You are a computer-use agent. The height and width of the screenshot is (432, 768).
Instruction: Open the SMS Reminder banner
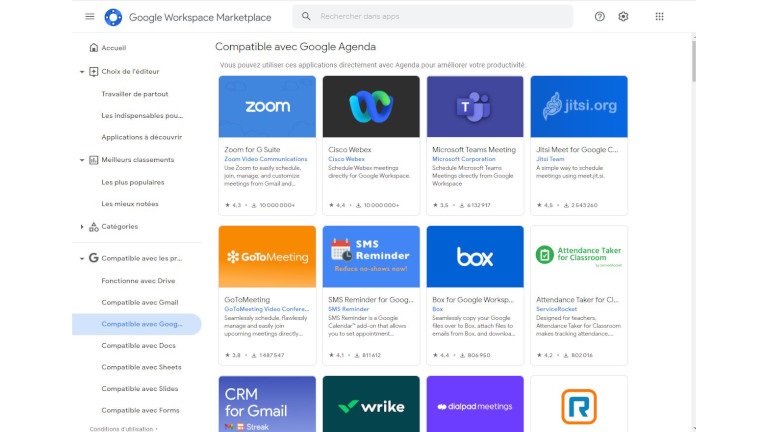[x=371, y=257]
